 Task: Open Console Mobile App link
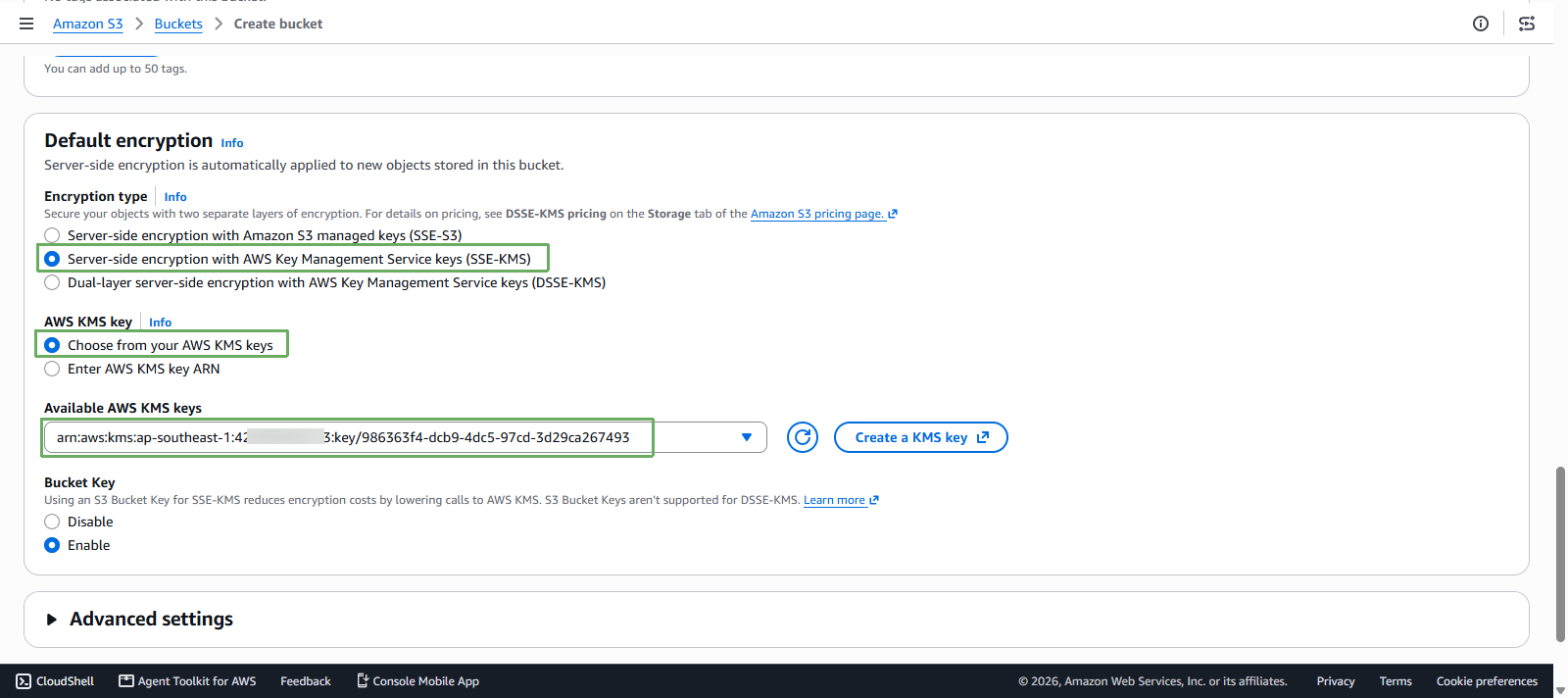[x=417, y=681]
